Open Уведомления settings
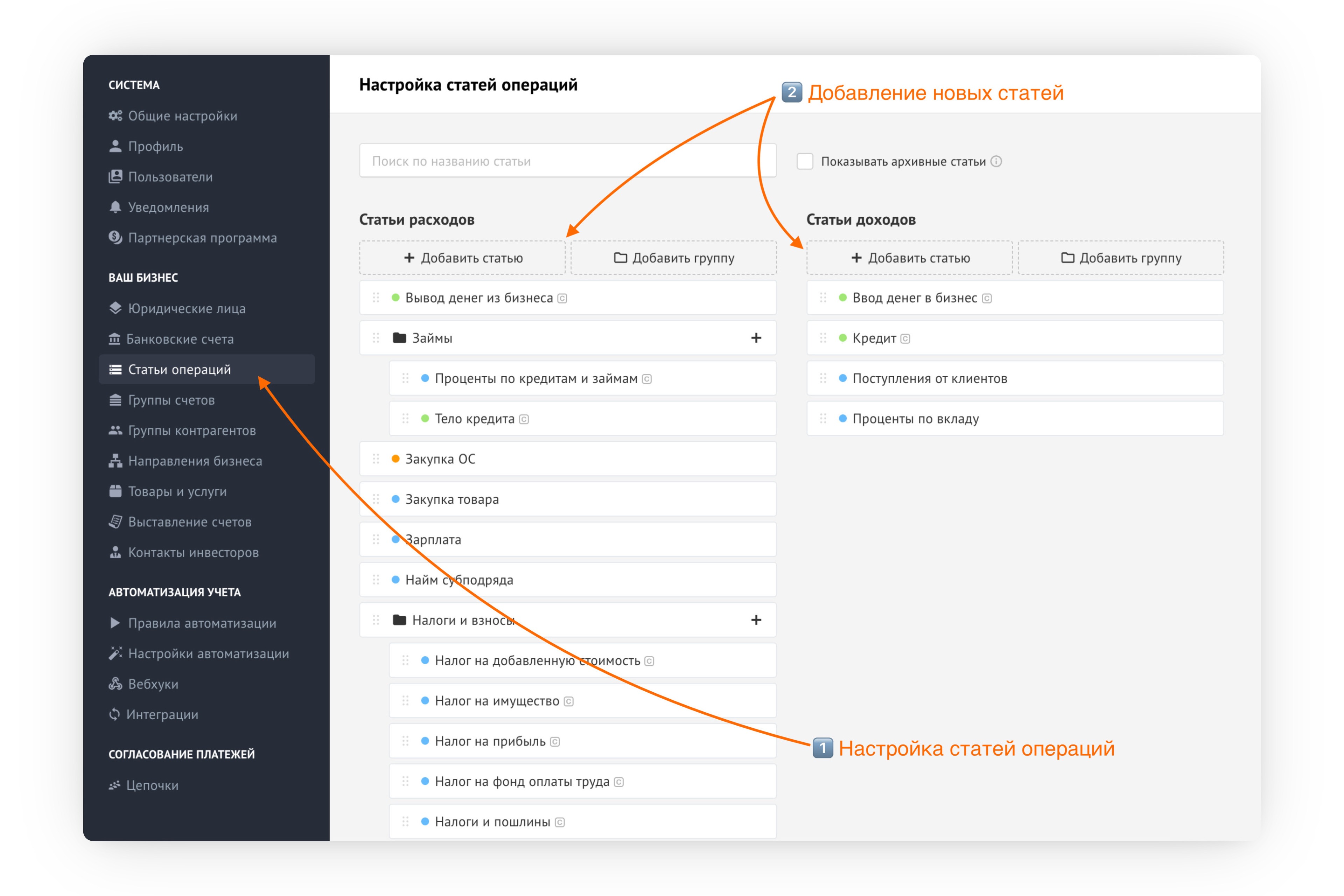1344x896 pixels. [x=168, y=207]
